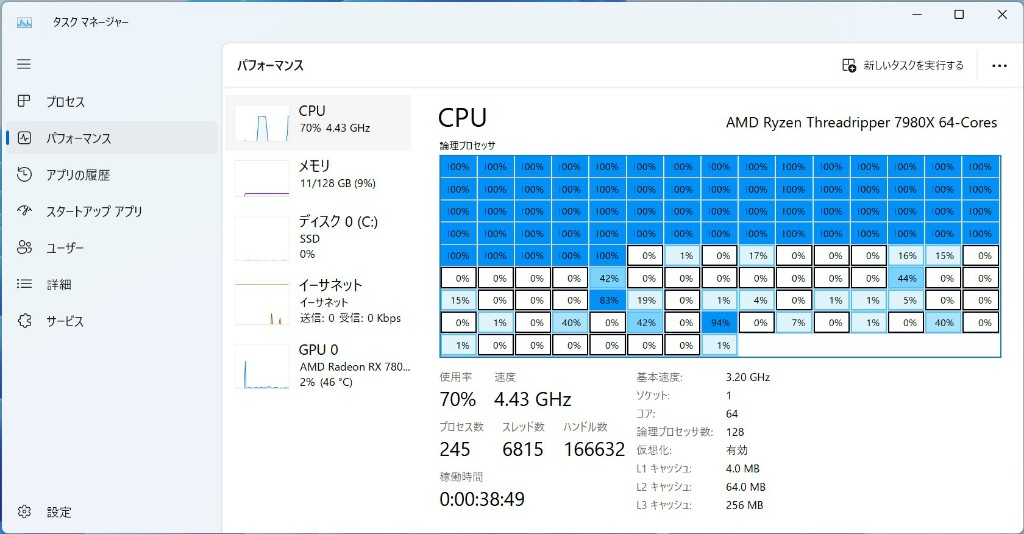
Task: Click 新しいタスクを実行する button
Action: (903, 66)
